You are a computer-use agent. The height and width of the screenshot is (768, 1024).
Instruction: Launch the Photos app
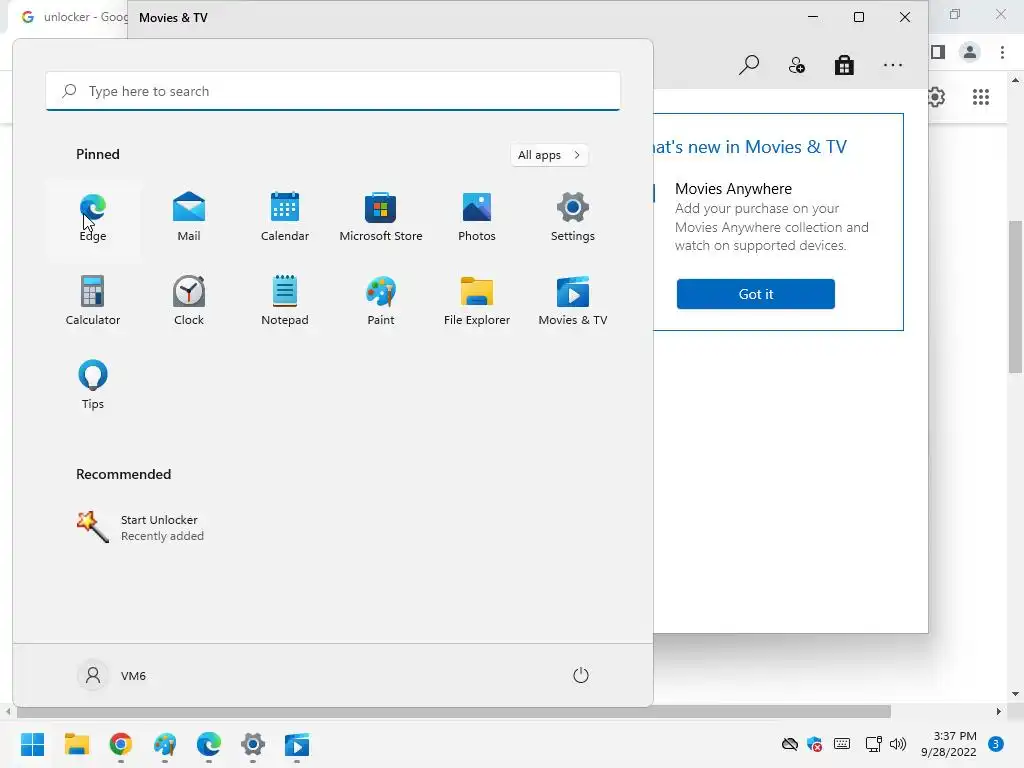pos(477,217)
